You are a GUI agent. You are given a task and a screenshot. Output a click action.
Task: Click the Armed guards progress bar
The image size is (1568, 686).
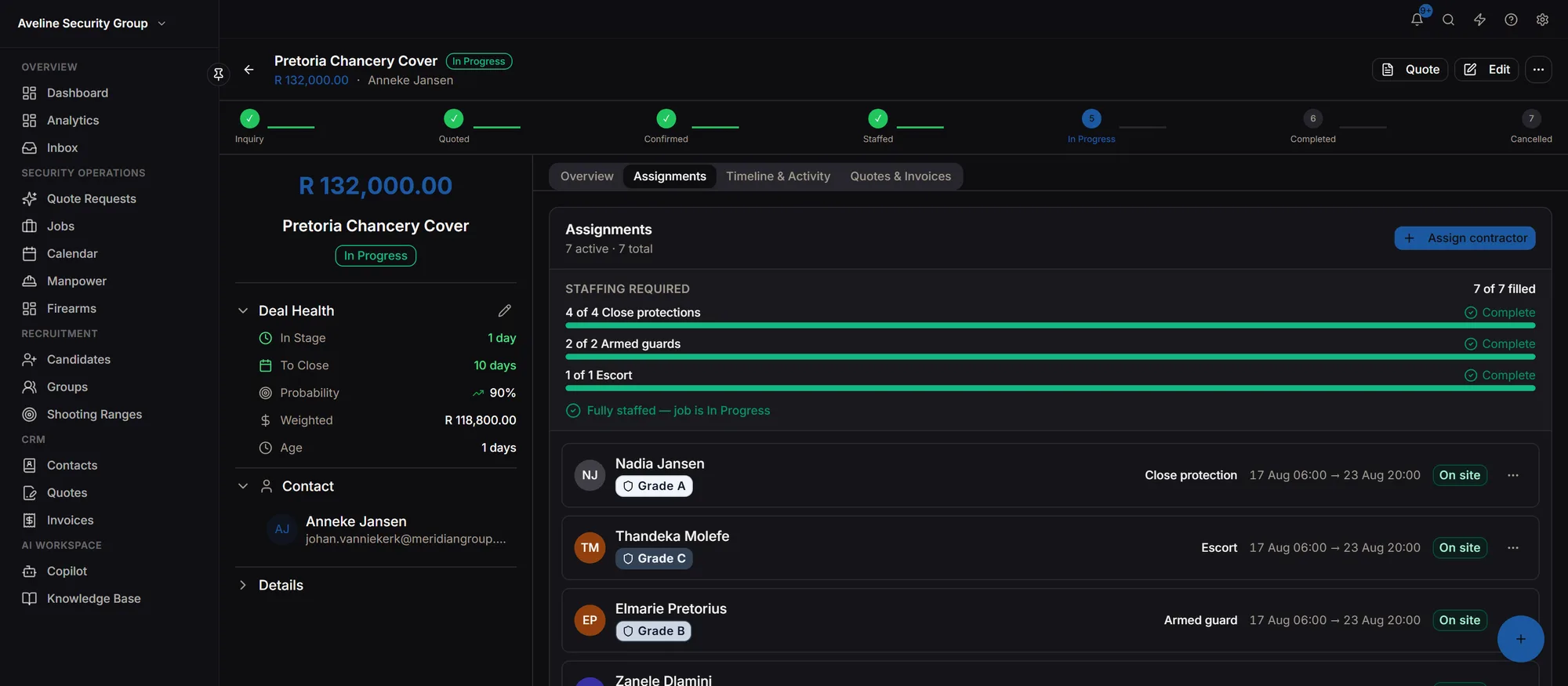[x=1050, y=357]
